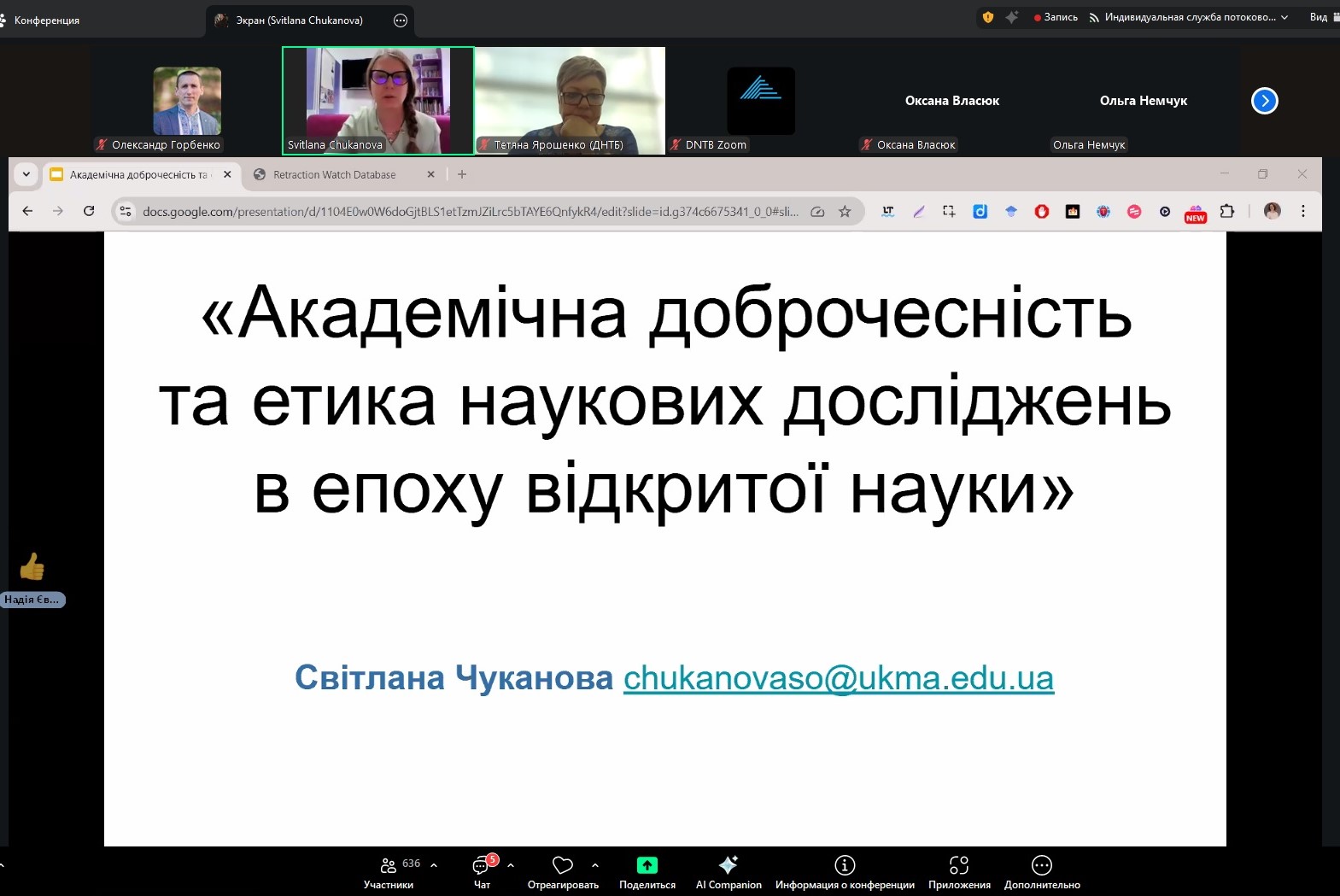Click the screenshot capture extension icon
Viewport: 1340px width, 896px height.
pyautogui.click(x=949, y=211)
